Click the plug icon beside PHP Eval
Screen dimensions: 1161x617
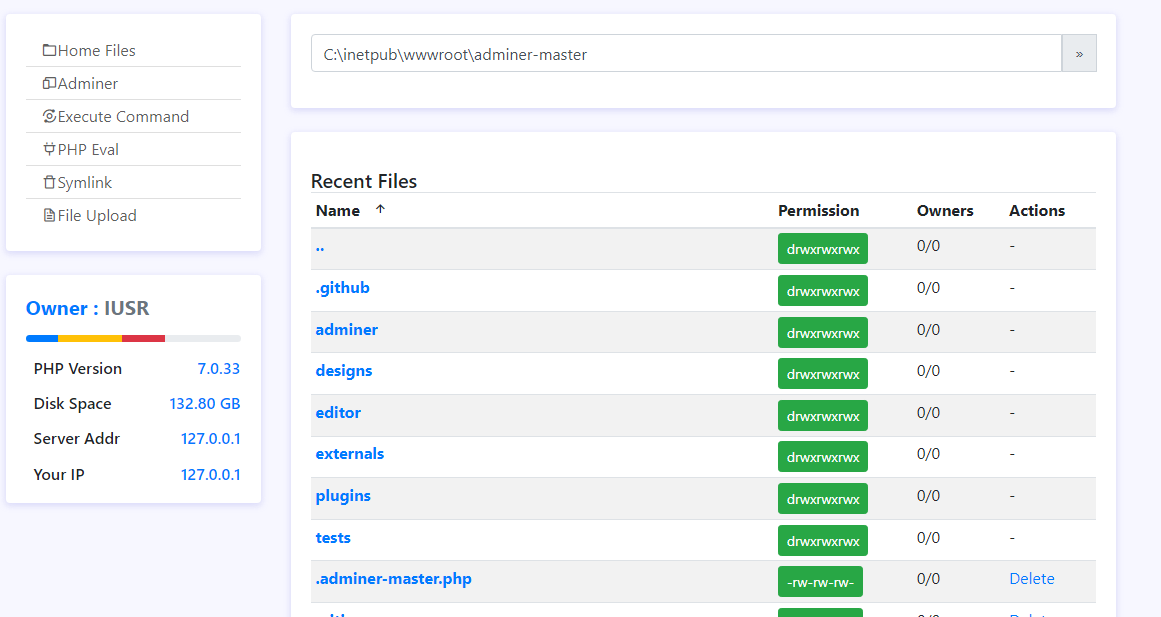[x=50, y=150]
